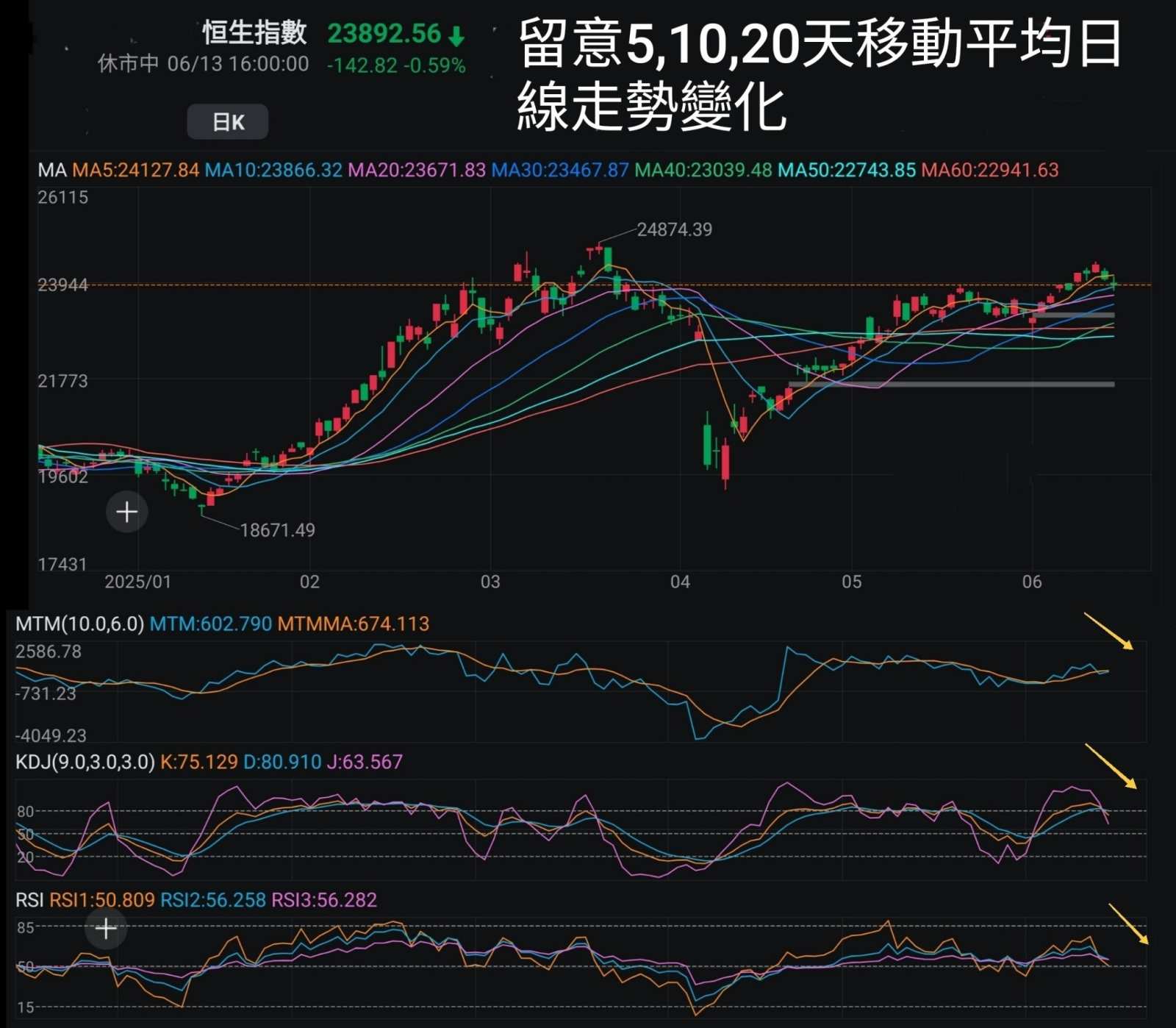Viewport: 1176px width, 1028px height.
Task: Select the MA10:23866.32 indicator label
Action: (x=273, y=170)
